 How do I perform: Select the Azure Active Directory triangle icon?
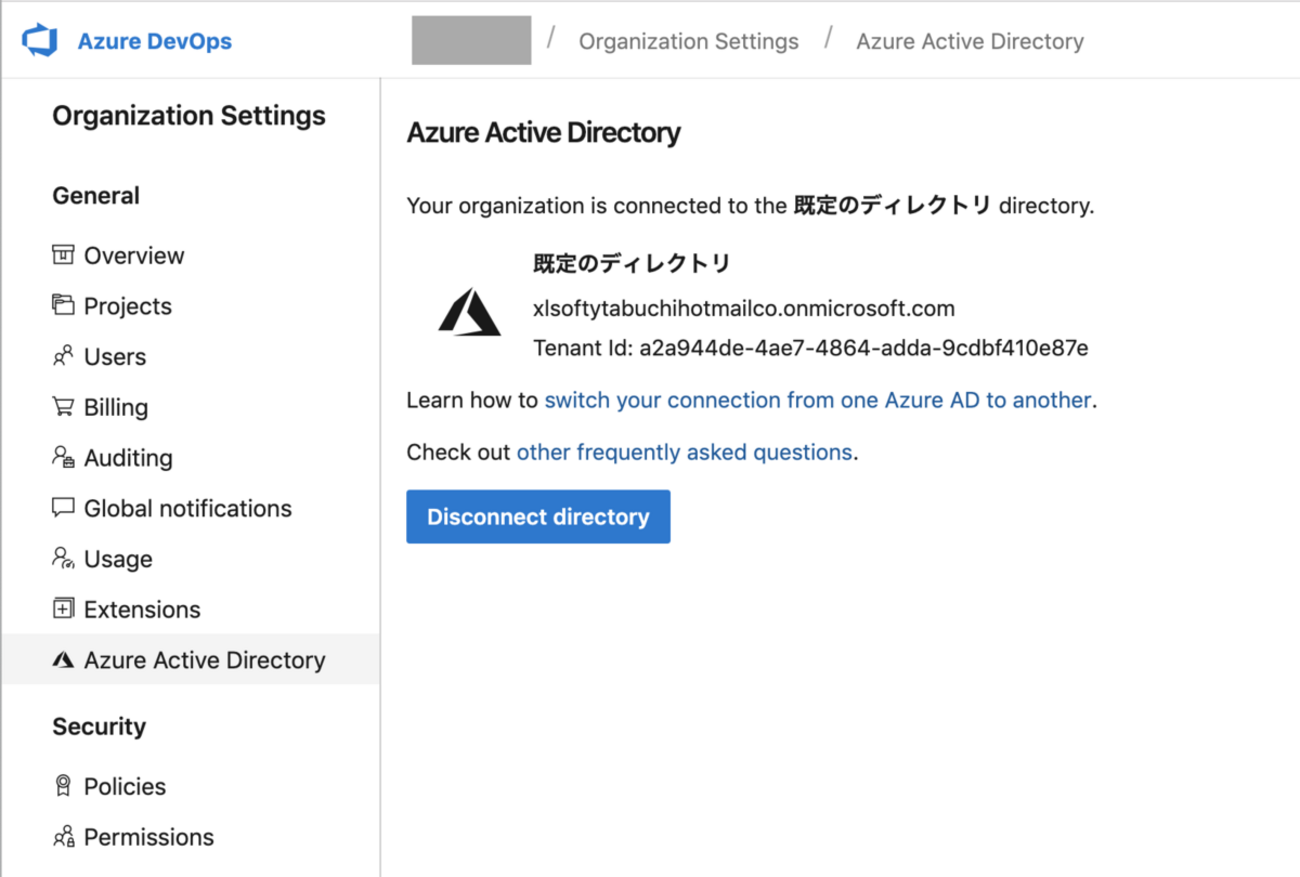pos(62,659)
